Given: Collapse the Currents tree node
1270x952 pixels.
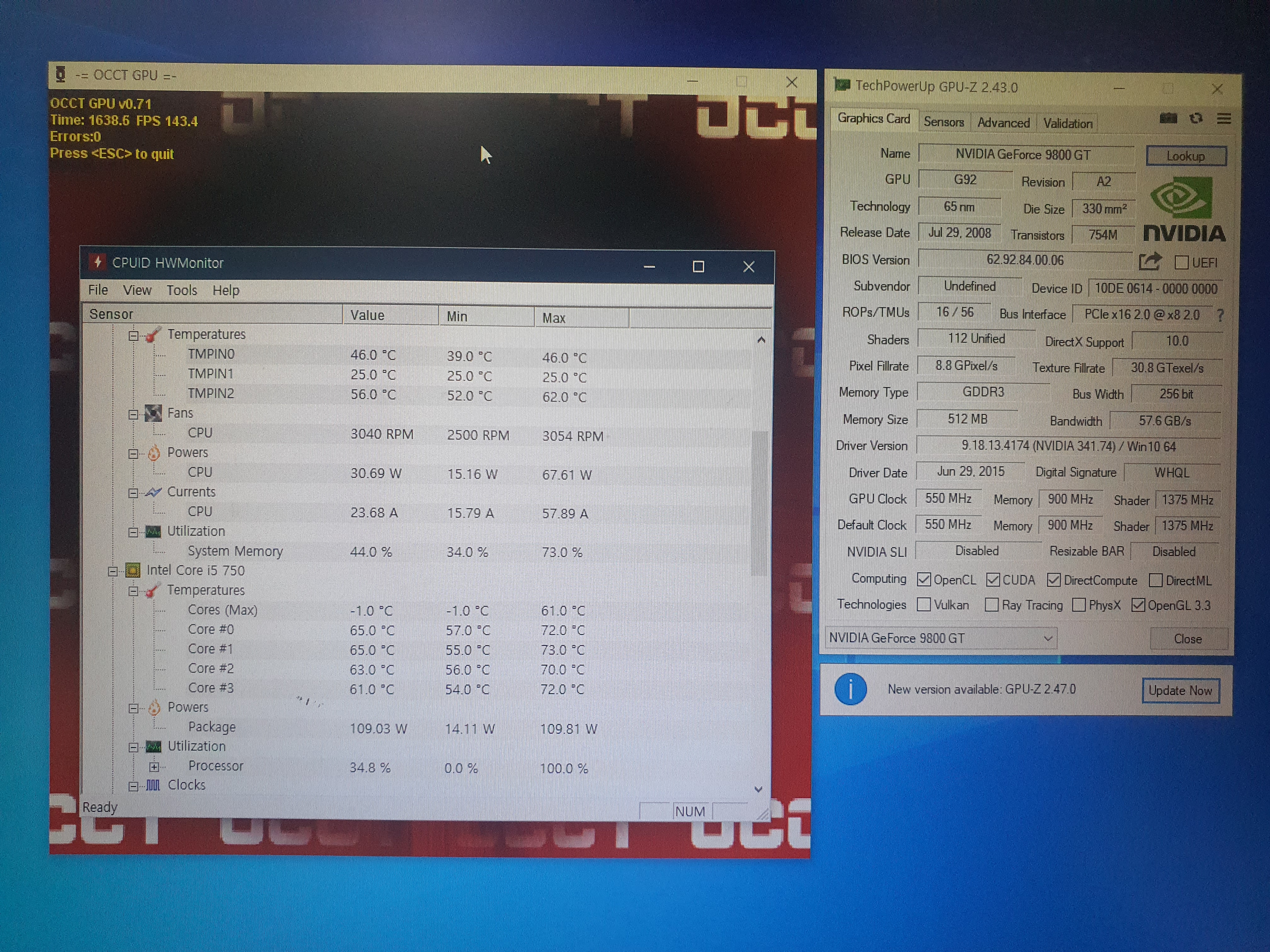Looking at the screenshot, I should tap(133, 493).
